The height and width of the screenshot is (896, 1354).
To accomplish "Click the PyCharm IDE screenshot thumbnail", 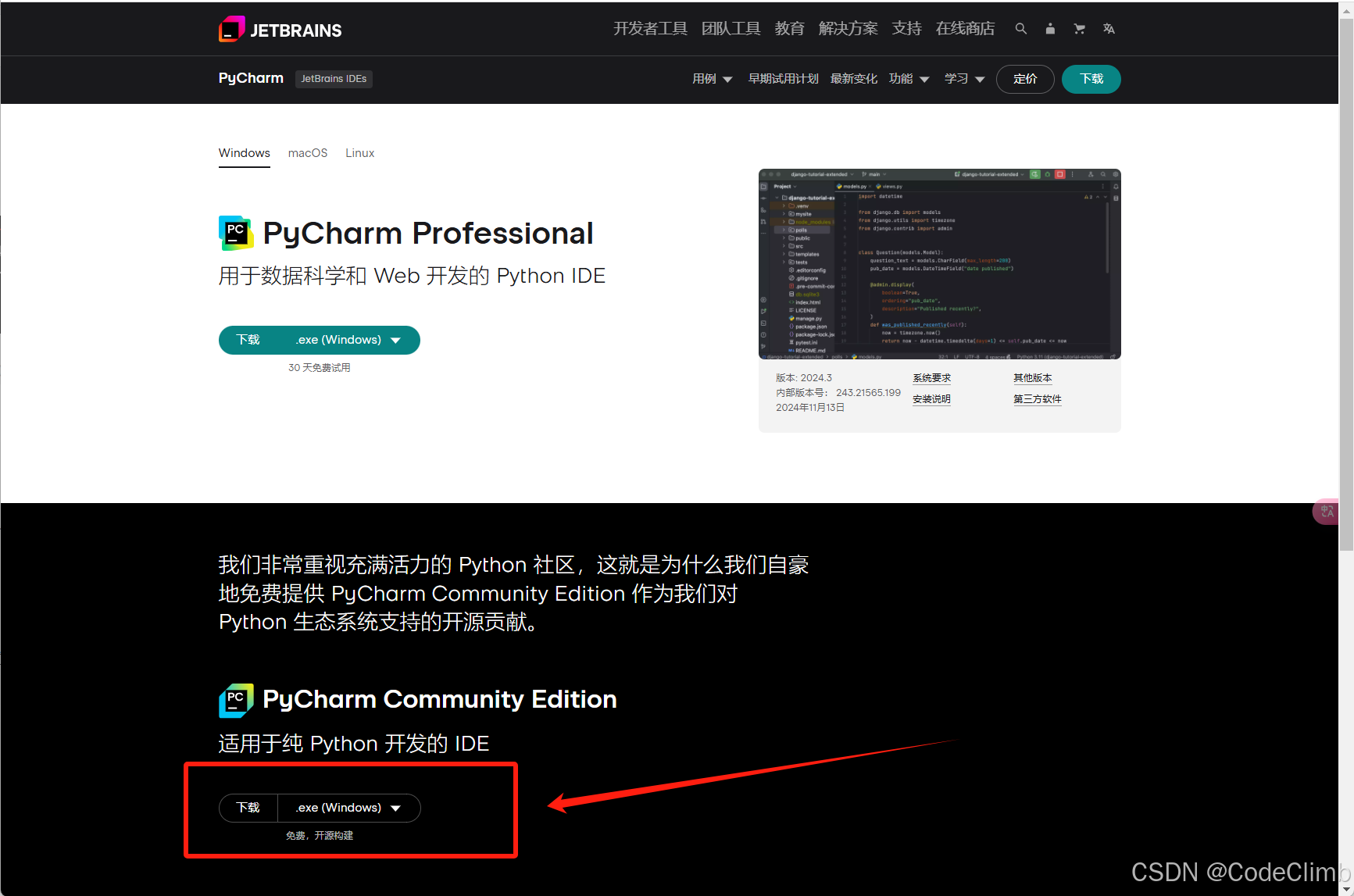I will pyautogui.click(x=940, y=264).
